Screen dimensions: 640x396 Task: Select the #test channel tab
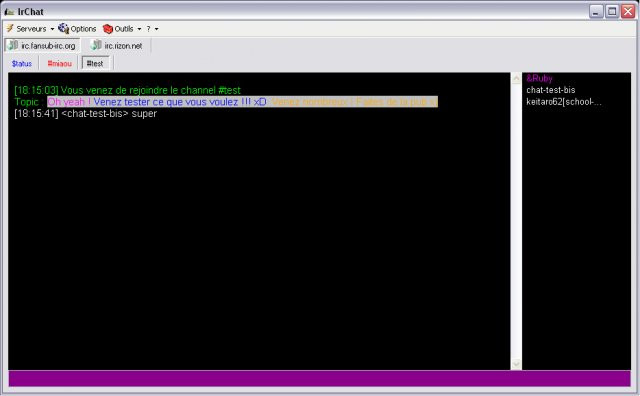click(95, 63)
